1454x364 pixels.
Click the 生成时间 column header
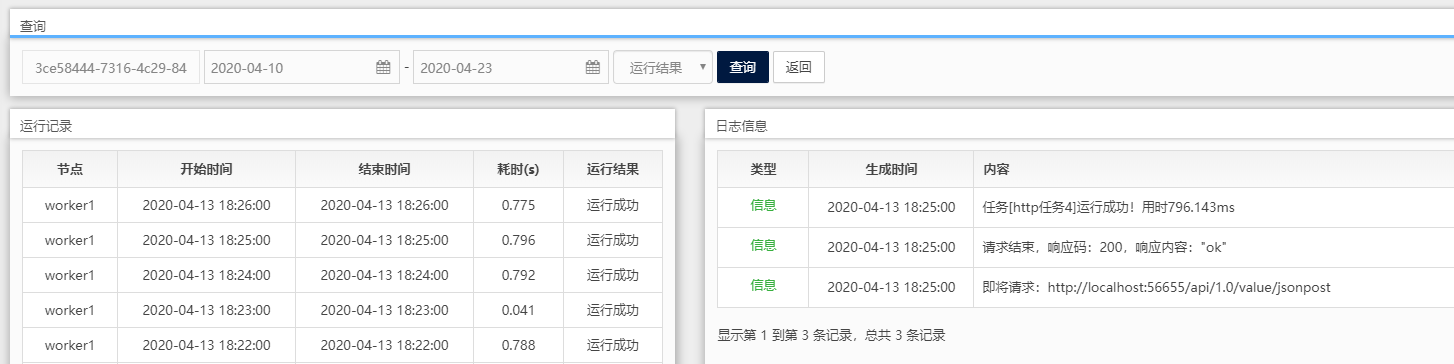[891, 169]
